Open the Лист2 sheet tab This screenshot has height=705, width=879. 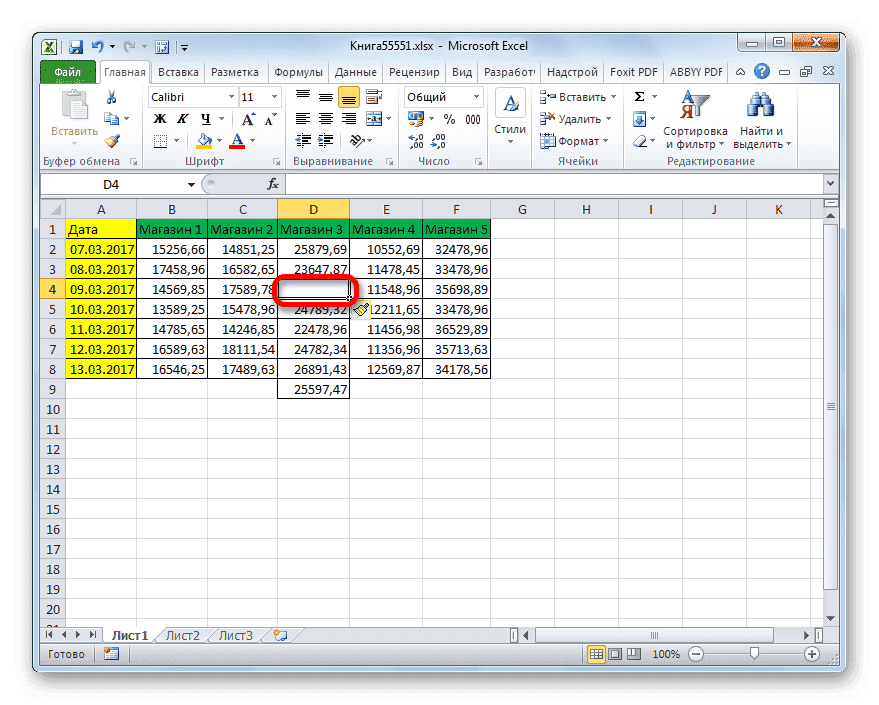[182, 635]
